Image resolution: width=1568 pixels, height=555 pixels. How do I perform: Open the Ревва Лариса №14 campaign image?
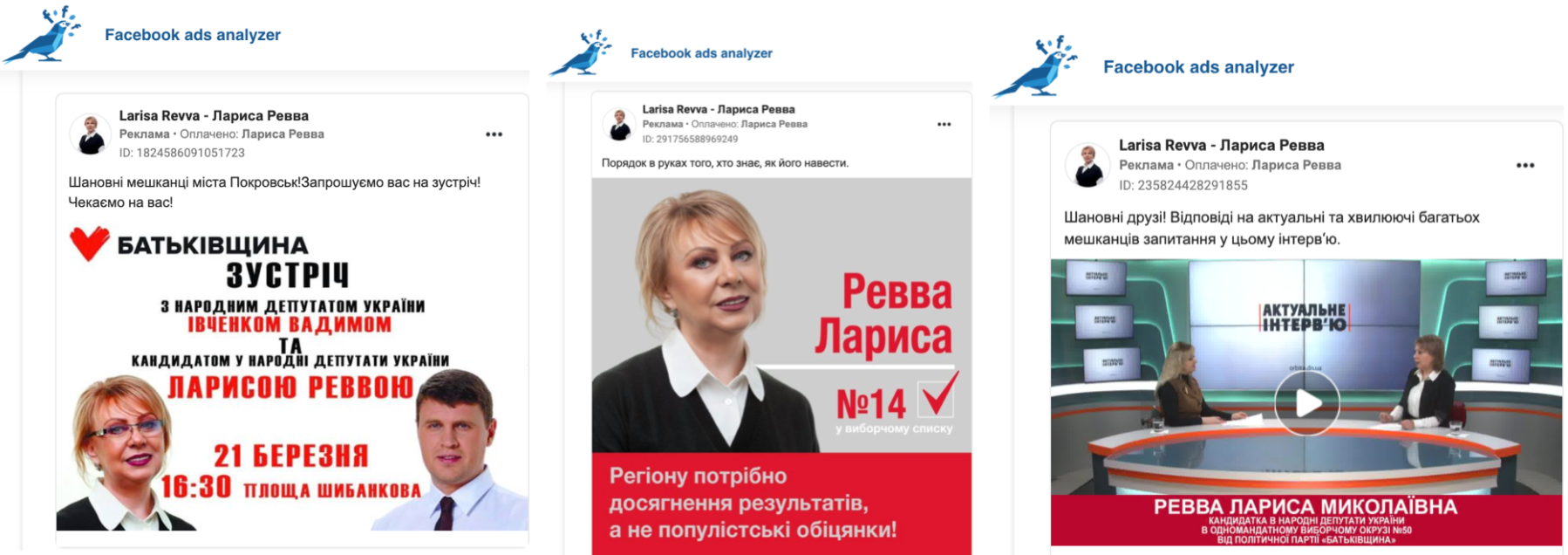(781, 367)
